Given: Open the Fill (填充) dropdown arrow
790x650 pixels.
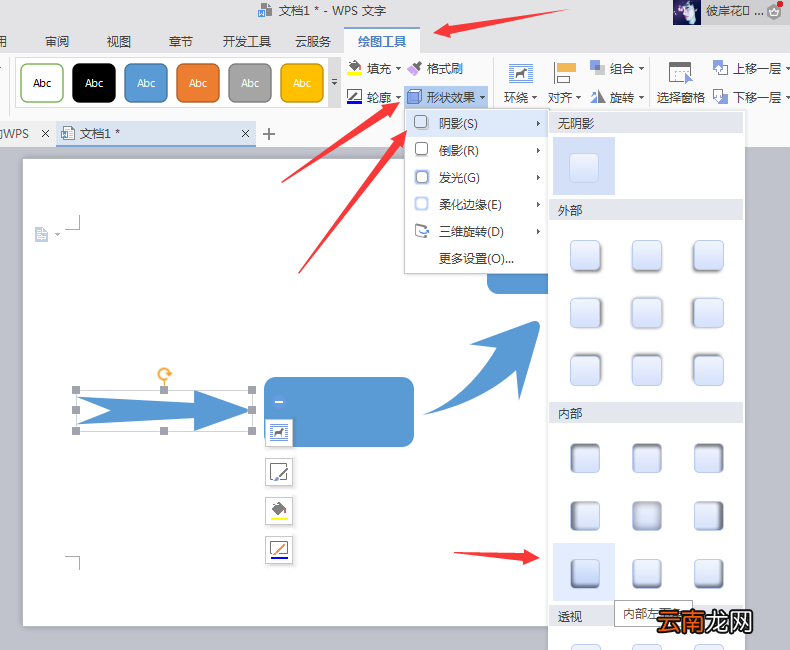Looking at the screenshot, I should tap(398, 69).
